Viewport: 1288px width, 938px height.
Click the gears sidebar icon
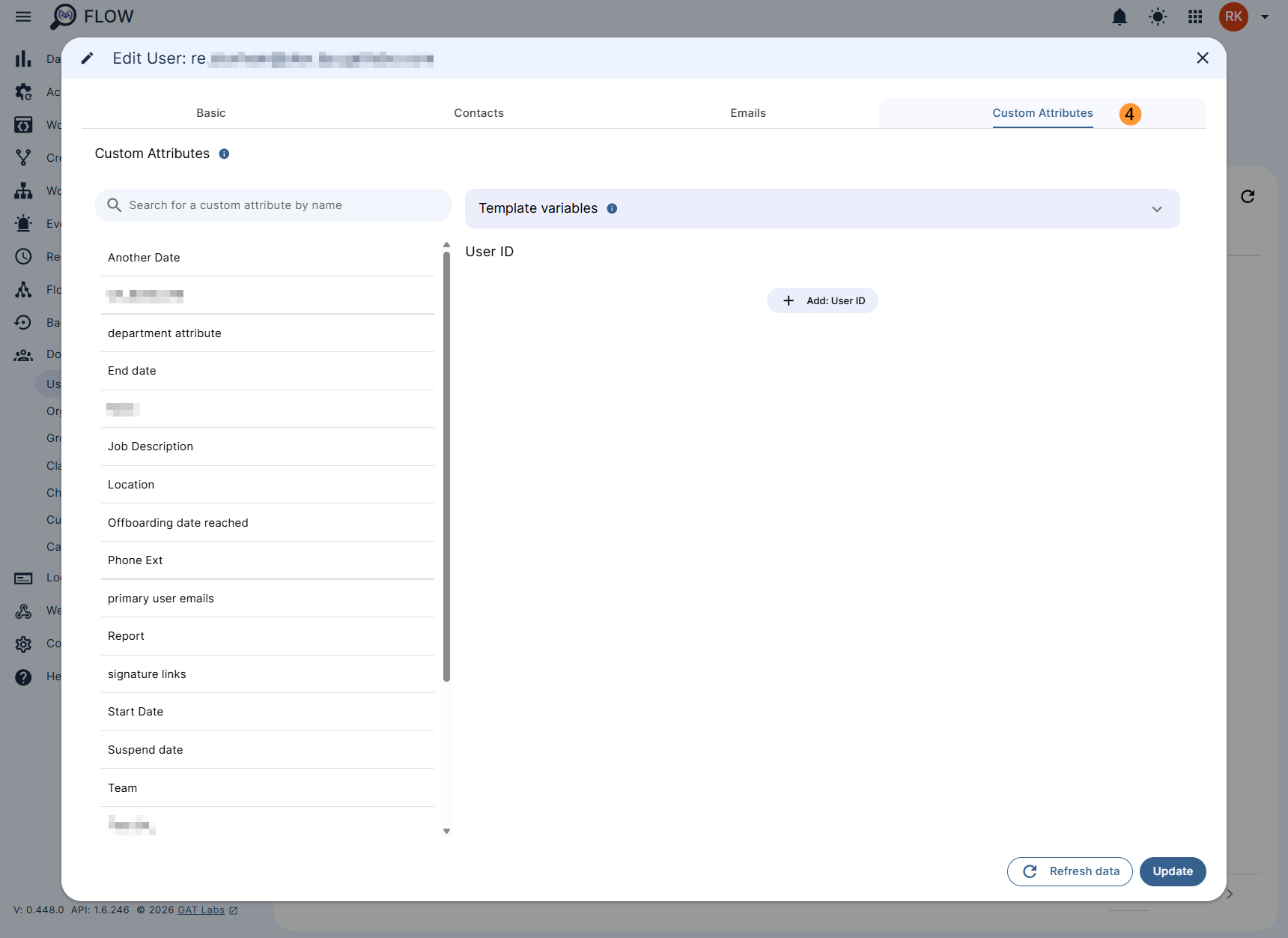[23, 91]
